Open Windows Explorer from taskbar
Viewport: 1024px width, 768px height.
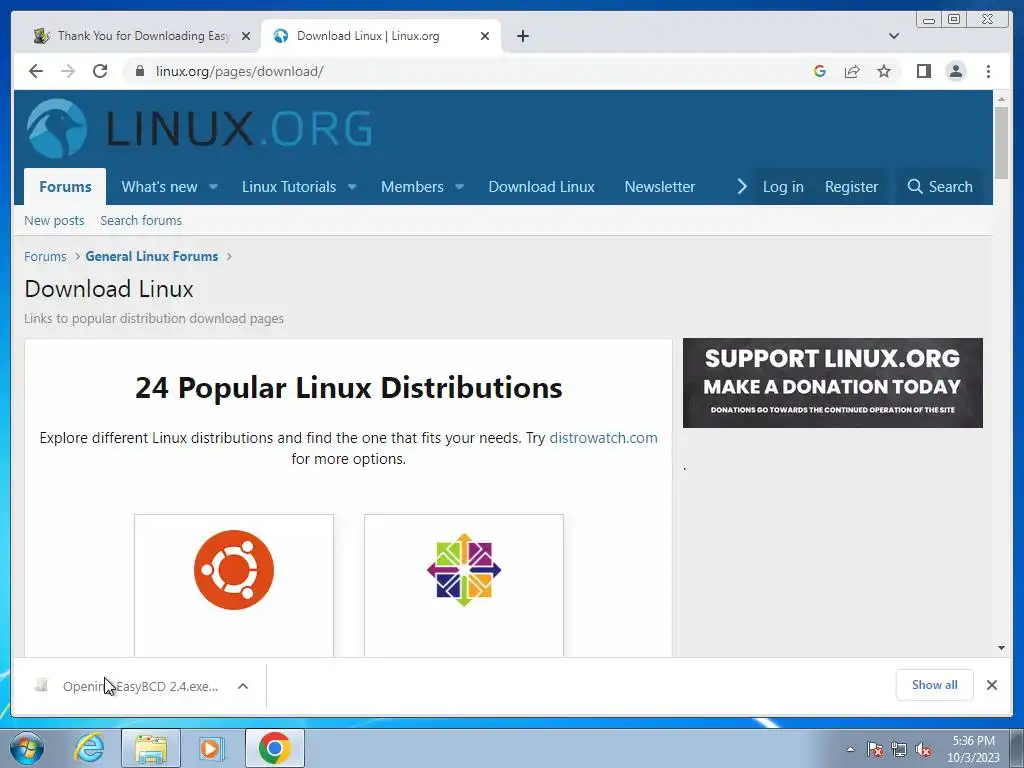[151, 748]
